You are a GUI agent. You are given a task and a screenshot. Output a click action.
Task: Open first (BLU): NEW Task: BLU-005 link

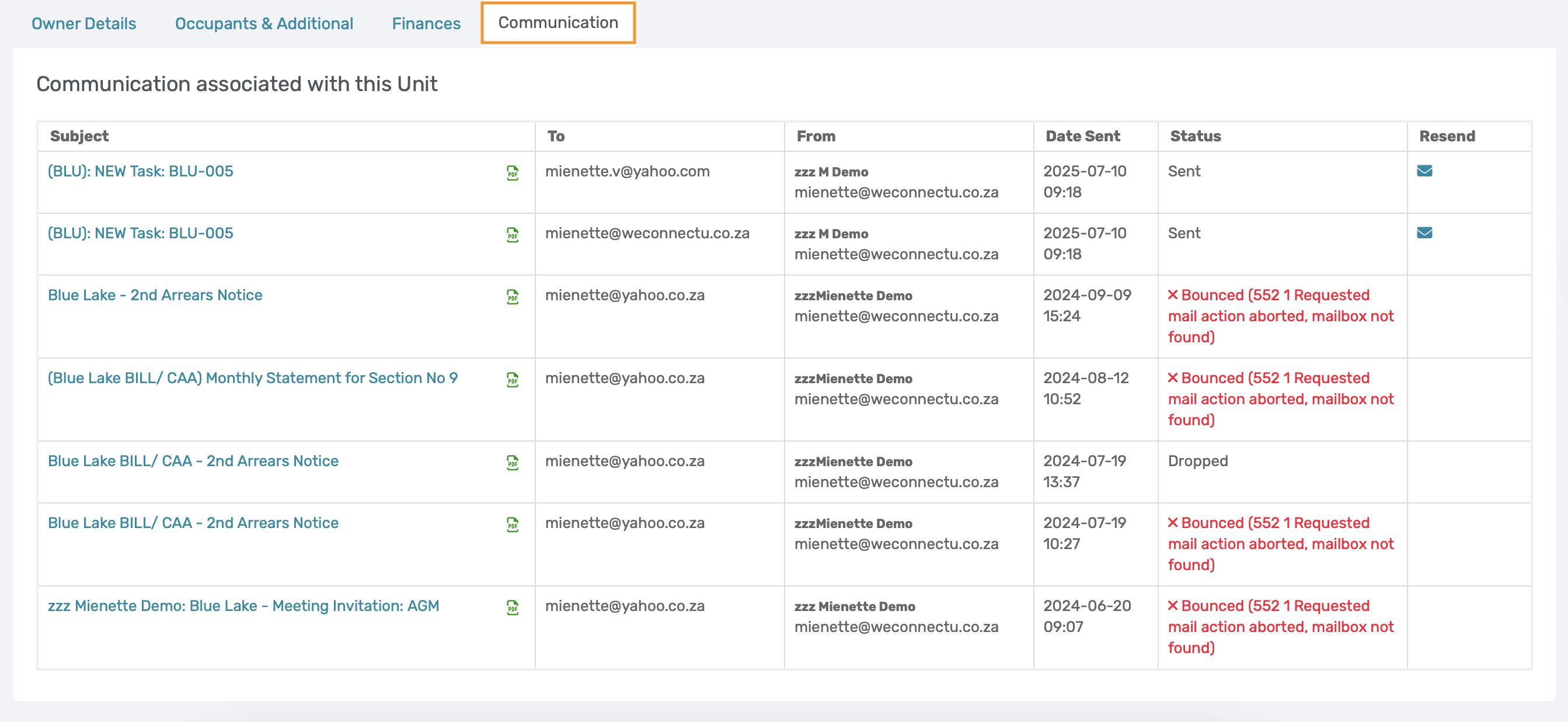pyautogui.click(x=140, y=171)
